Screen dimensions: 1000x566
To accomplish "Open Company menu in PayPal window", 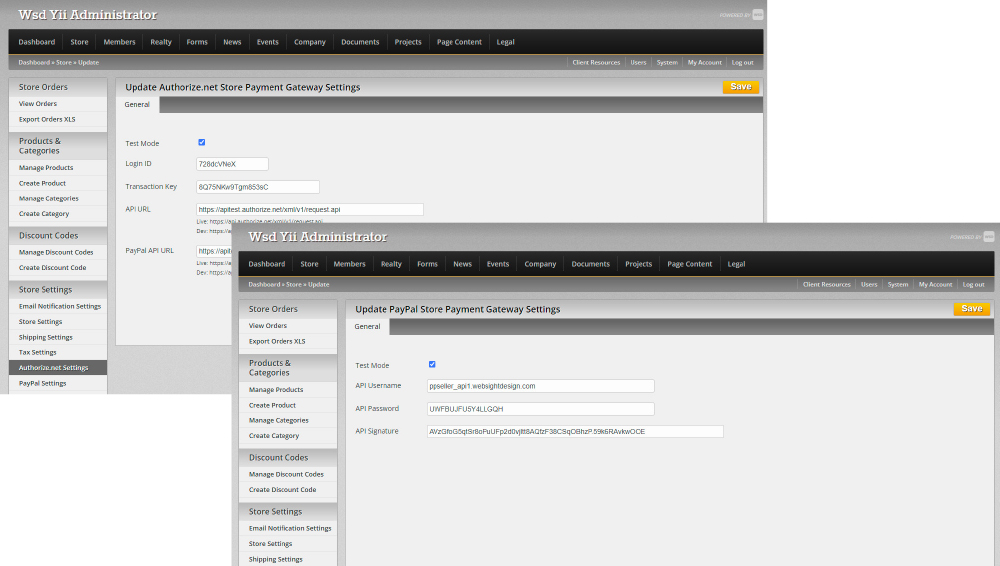I will click(540, 264).
